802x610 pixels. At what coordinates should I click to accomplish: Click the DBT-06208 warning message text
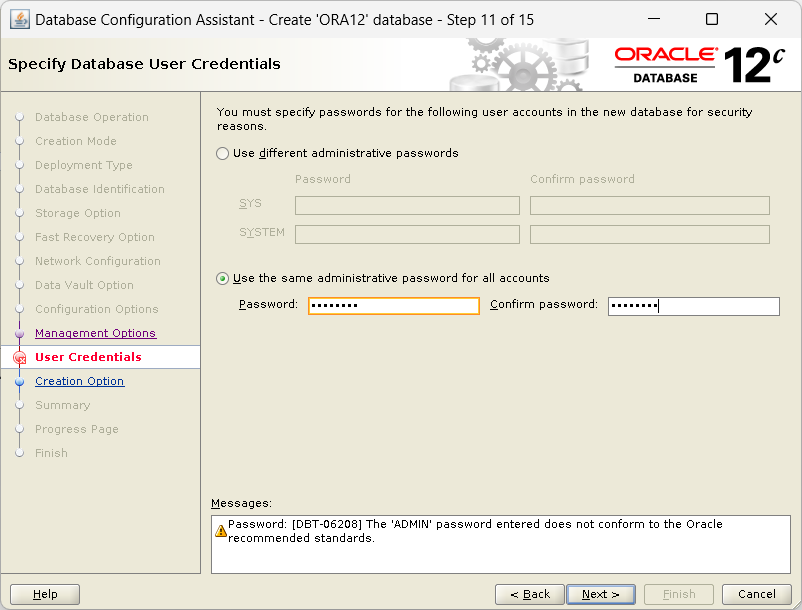(475, 531)
